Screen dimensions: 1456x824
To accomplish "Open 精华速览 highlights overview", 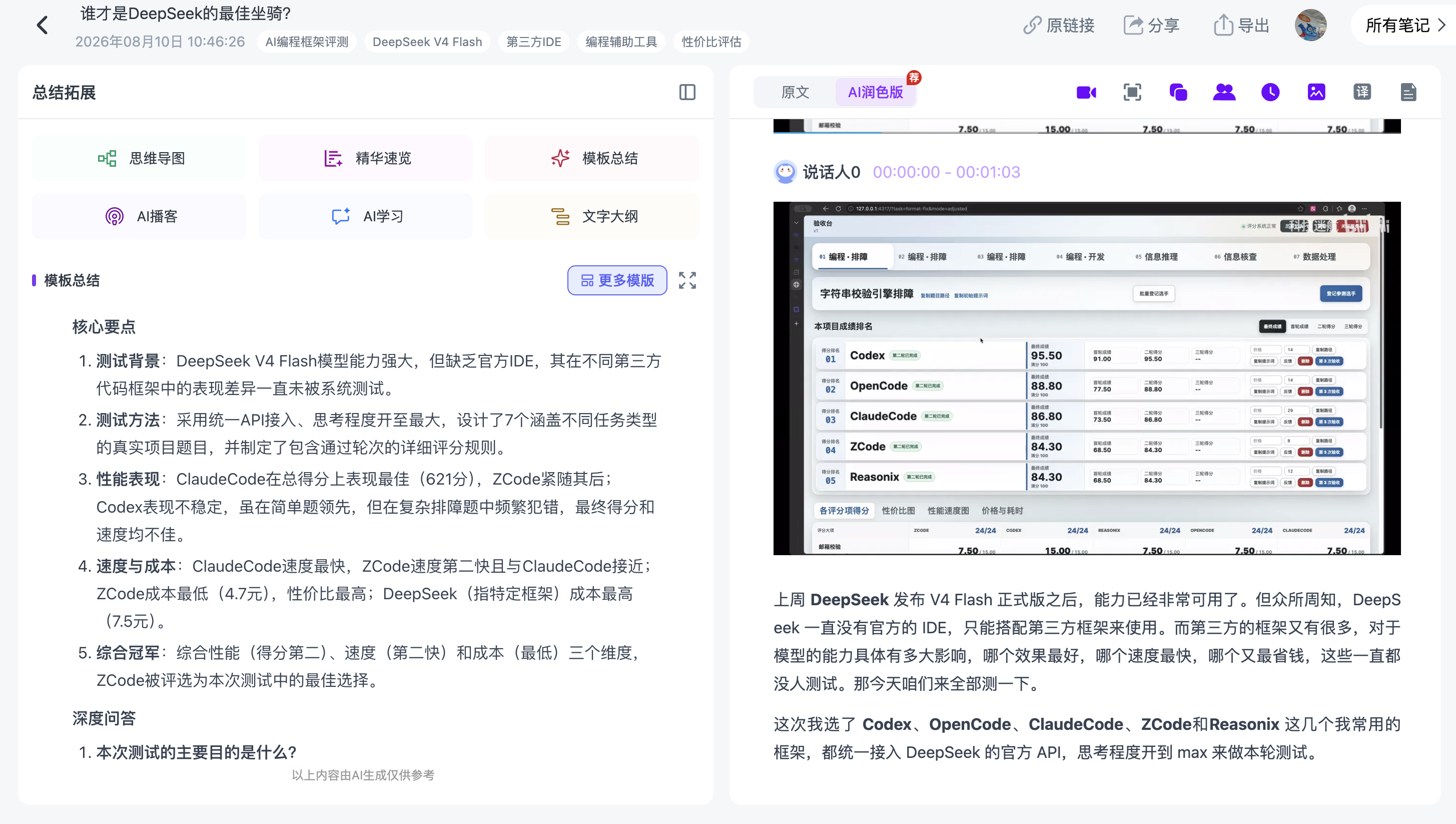I will point(365,158).
